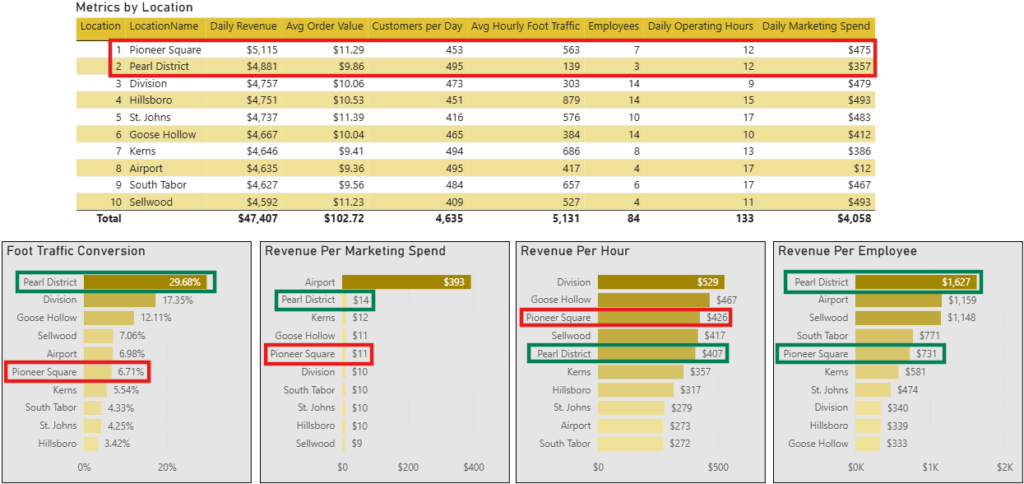Click Division 17.35% bar in Foot Traffic Conversion
Image resolution: width=1024 pixels, height=484 pixels.
point(120,300)
